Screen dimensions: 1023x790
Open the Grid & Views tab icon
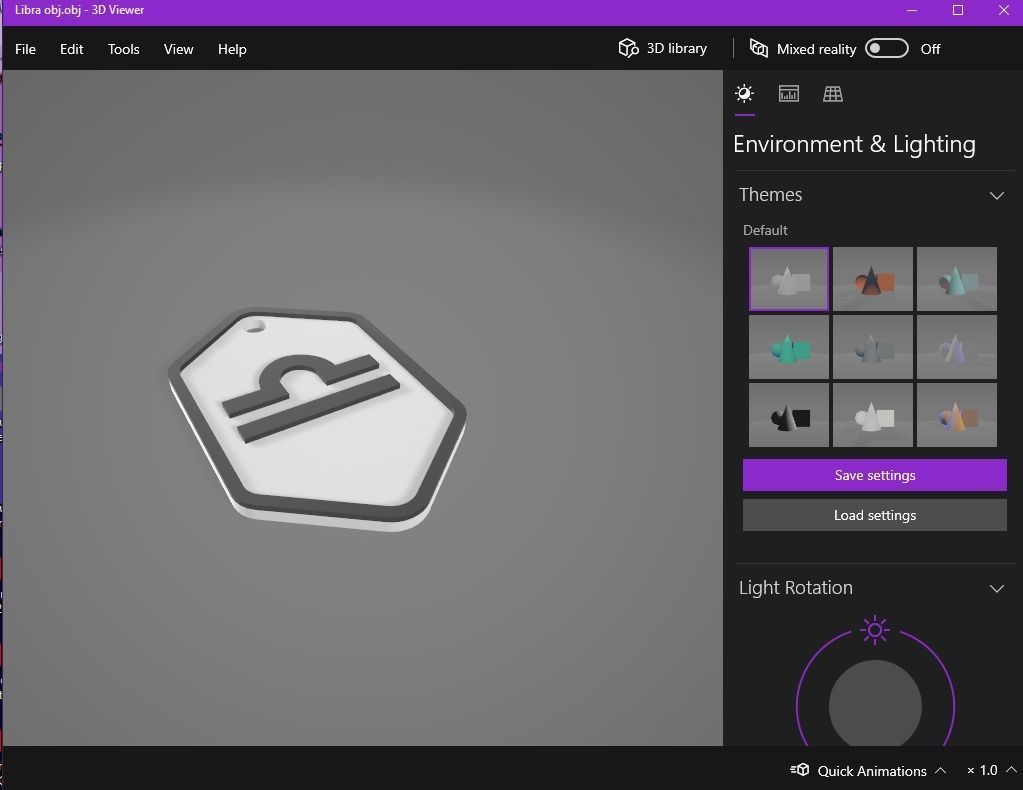click(832, 94)
